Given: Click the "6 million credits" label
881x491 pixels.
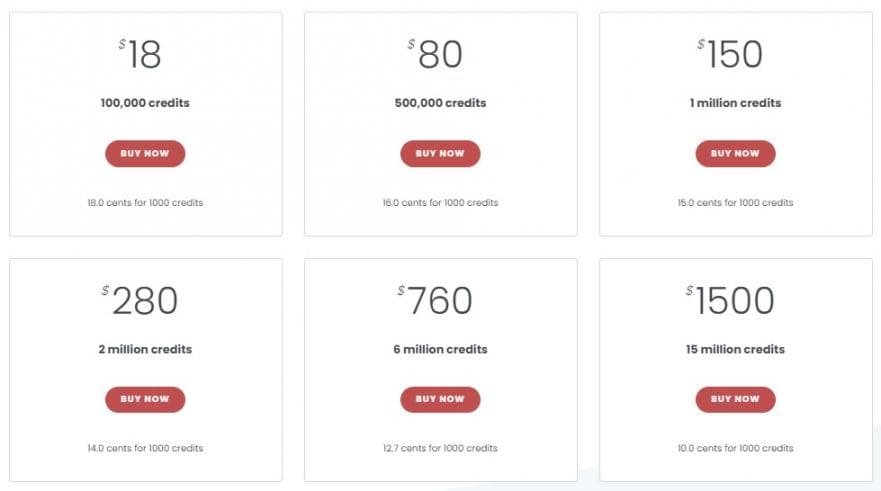Looking at the screenshot, I should point(440,349).
